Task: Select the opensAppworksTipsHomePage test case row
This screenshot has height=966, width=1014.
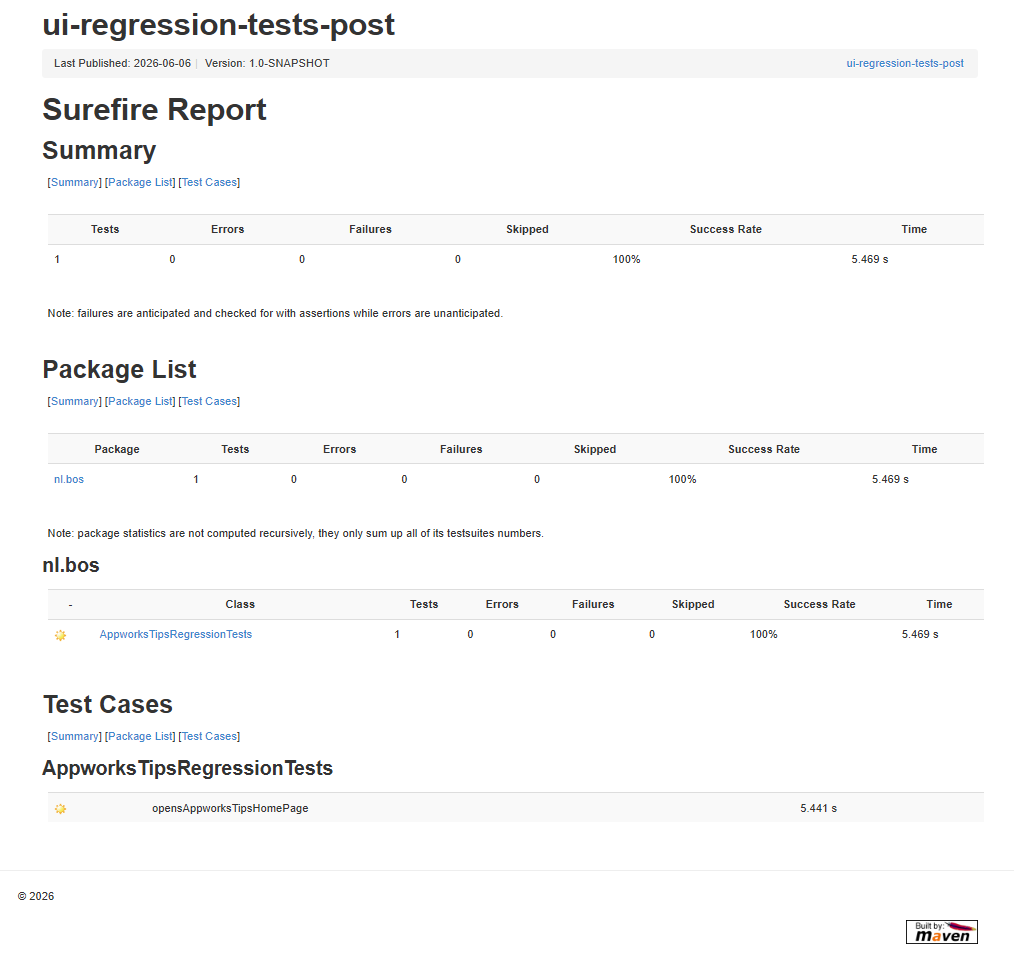Action: click(x=515, y=808)
